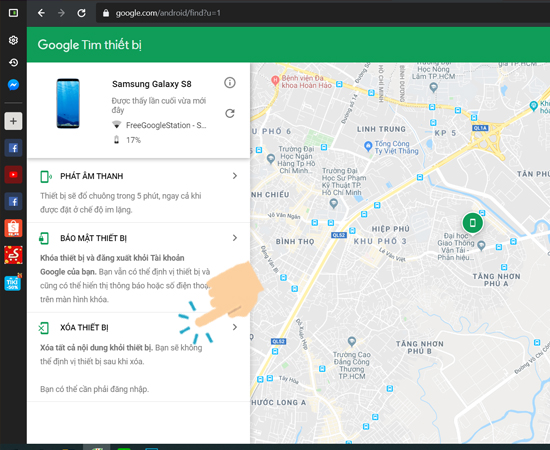This screenshot has width=550, height=450.
Task: Click the FreeGoogleStation Wi-Fi name
Action: [166, 125]
